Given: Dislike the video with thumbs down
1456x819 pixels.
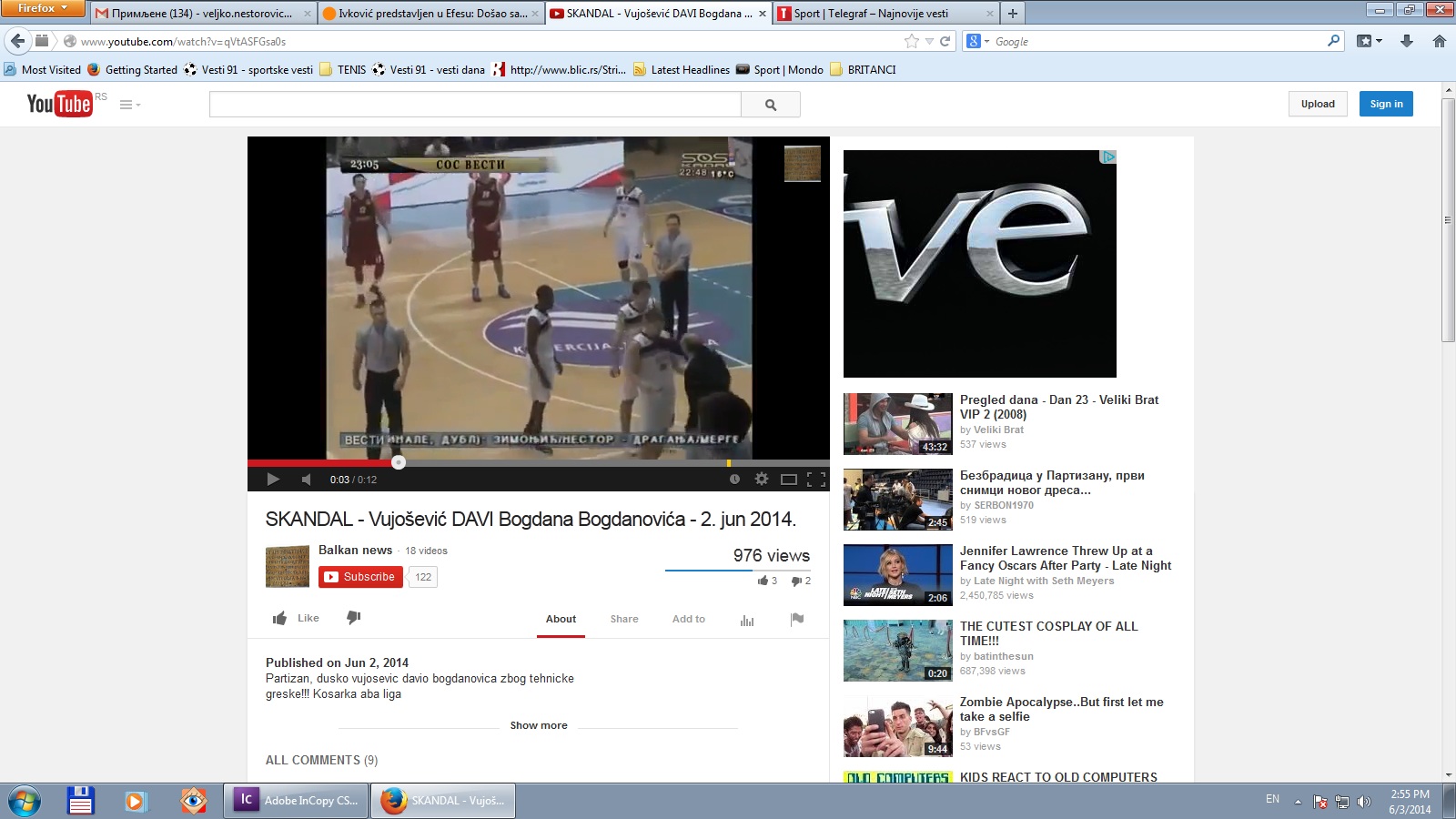Looking at the screenshot, I should point(354,618).
